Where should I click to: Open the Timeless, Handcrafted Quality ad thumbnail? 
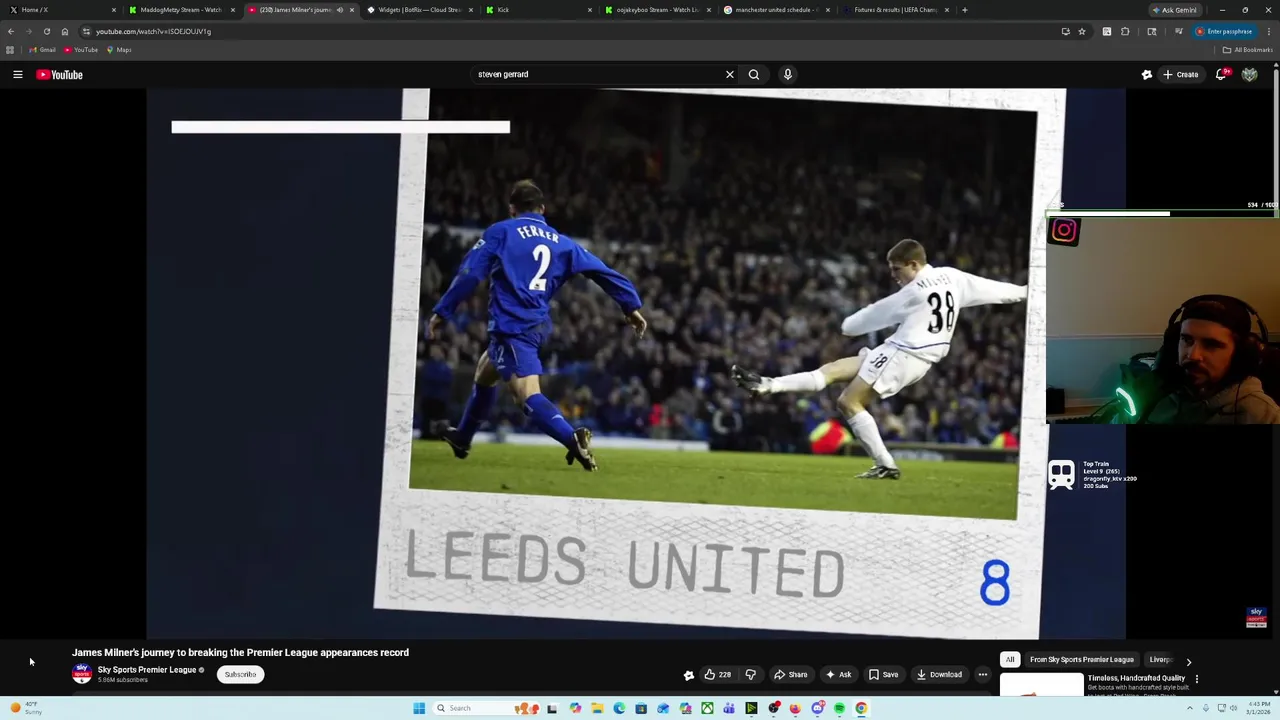pyautogui.click(x=1041, y=685)
